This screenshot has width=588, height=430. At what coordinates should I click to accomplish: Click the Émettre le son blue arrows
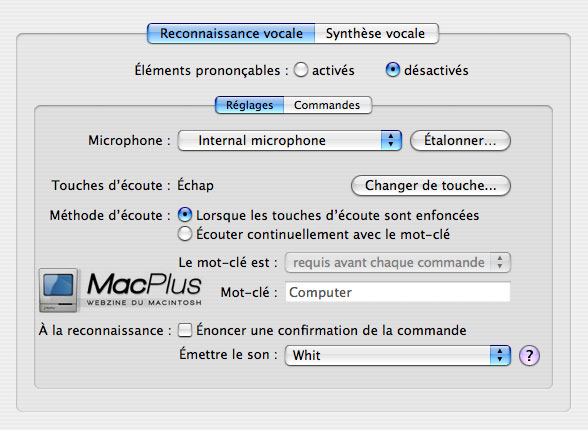[x=500, y=355]
